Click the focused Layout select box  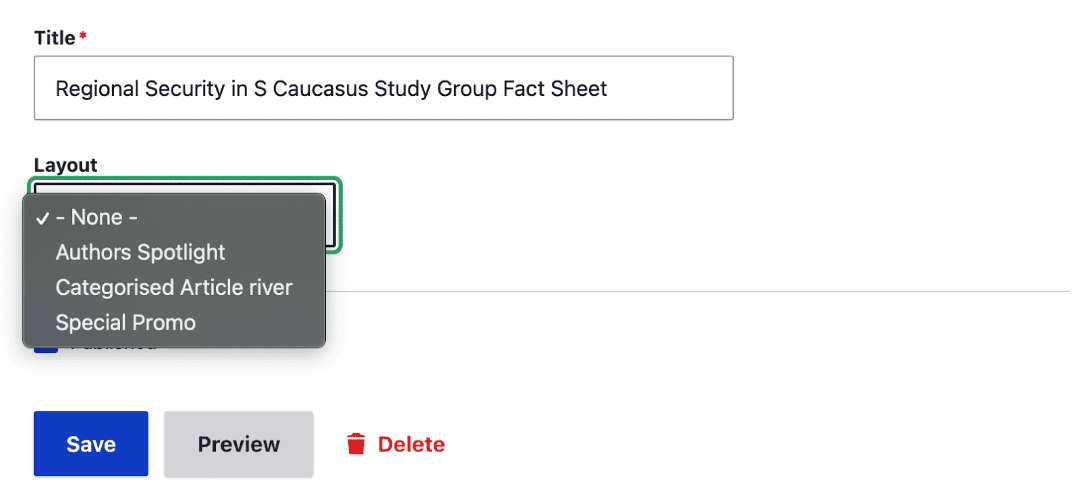[x=333, y=214]
